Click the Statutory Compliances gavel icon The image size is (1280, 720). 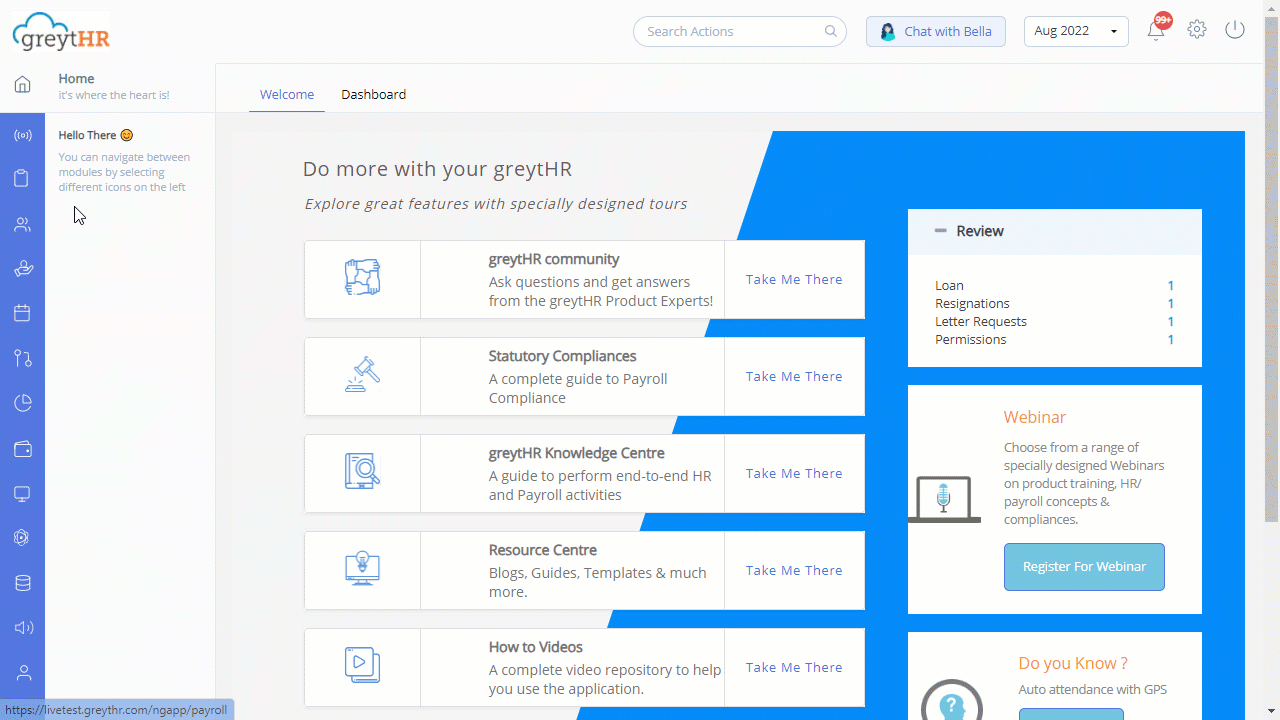tap(362, 374)
